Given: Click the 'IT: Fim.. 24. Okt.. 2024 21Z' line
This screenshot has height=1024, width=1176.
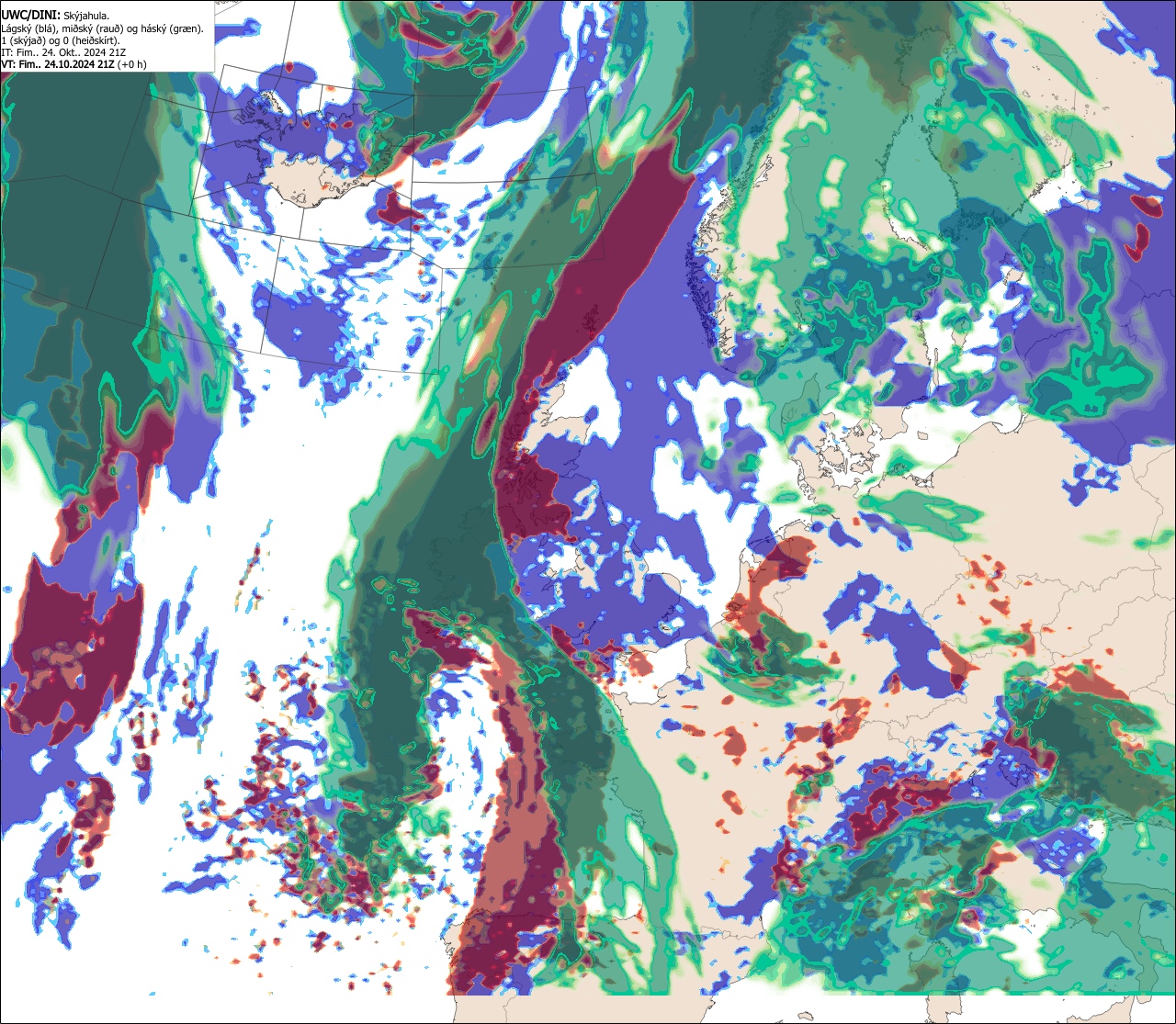Looking at the screenshot, I should (64, 52).
